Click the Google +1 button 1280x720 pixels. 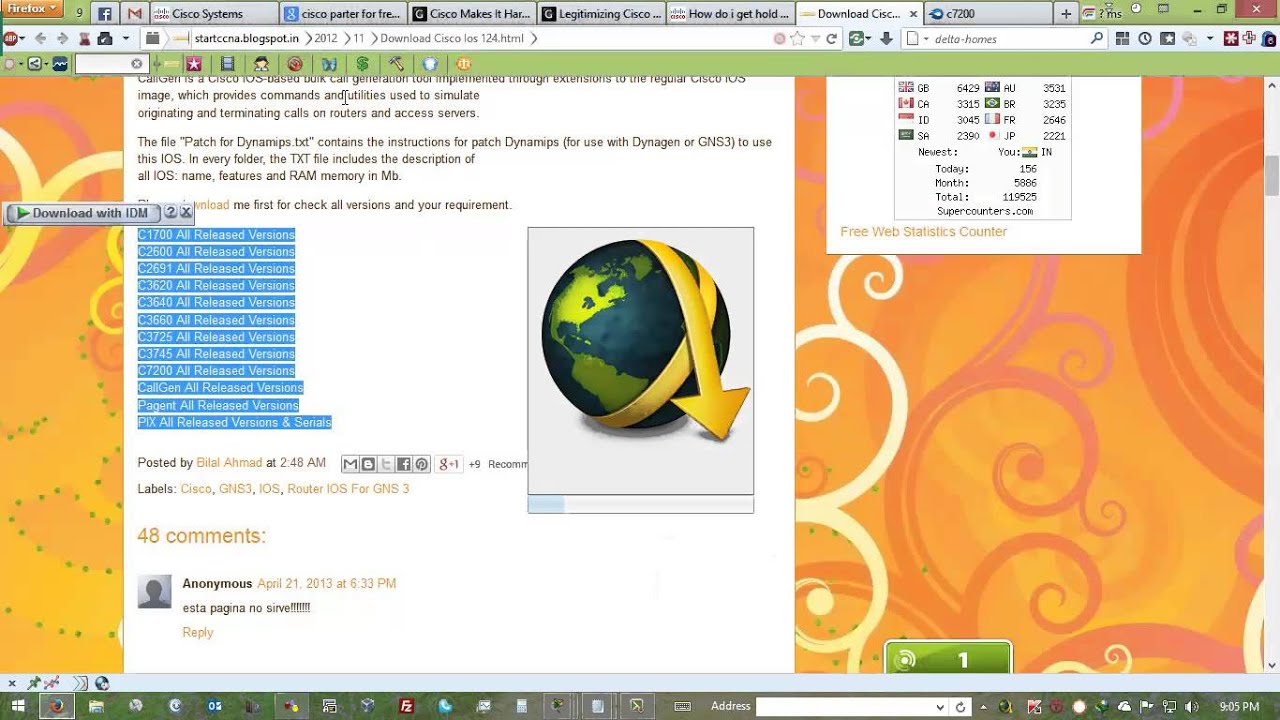coord(449,464)
